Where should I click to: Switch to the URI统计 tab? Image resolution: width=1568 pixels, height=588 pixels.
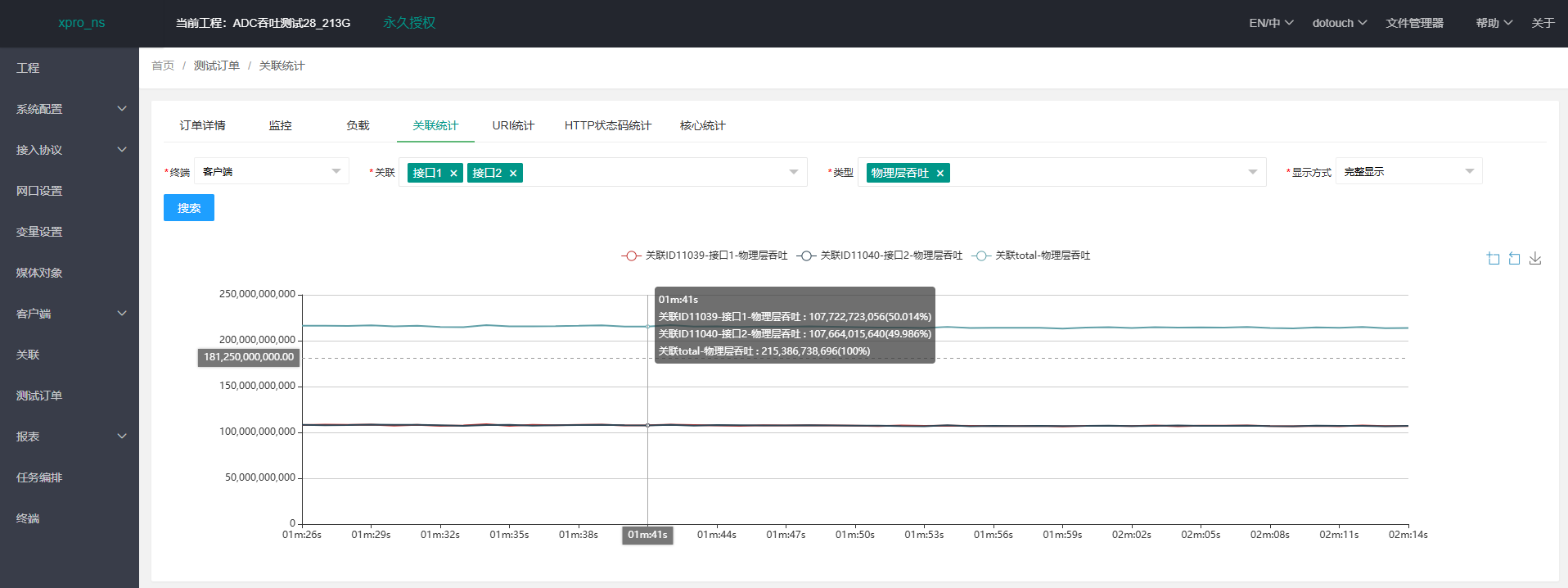coord(513,125)
